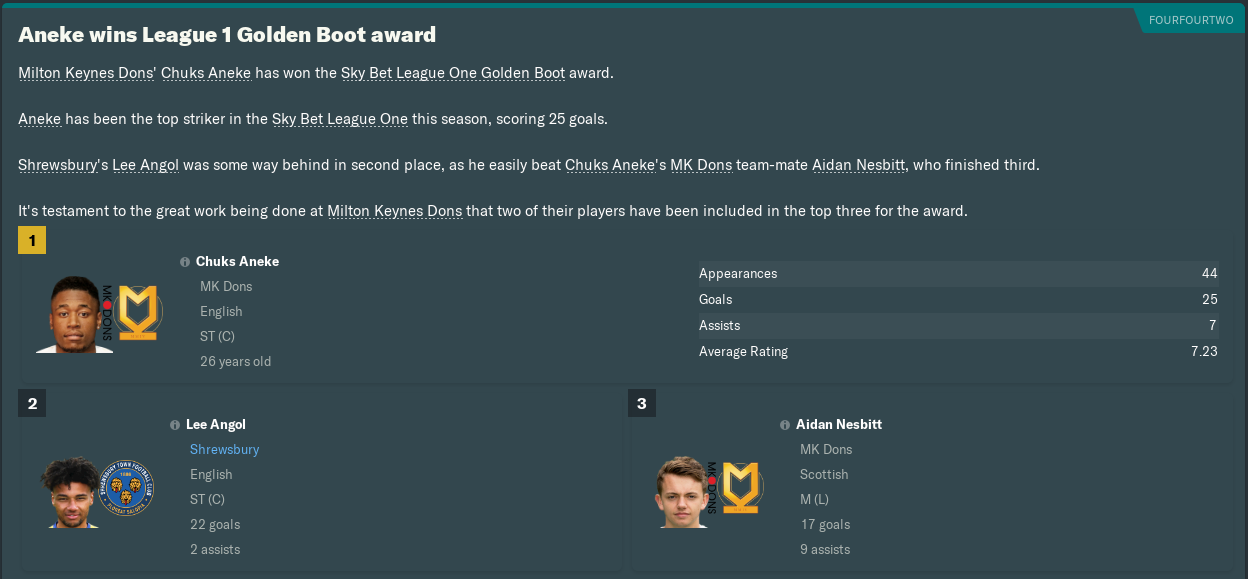
Task: Open Lee Angol's player portrait
Action: point(70,492)
